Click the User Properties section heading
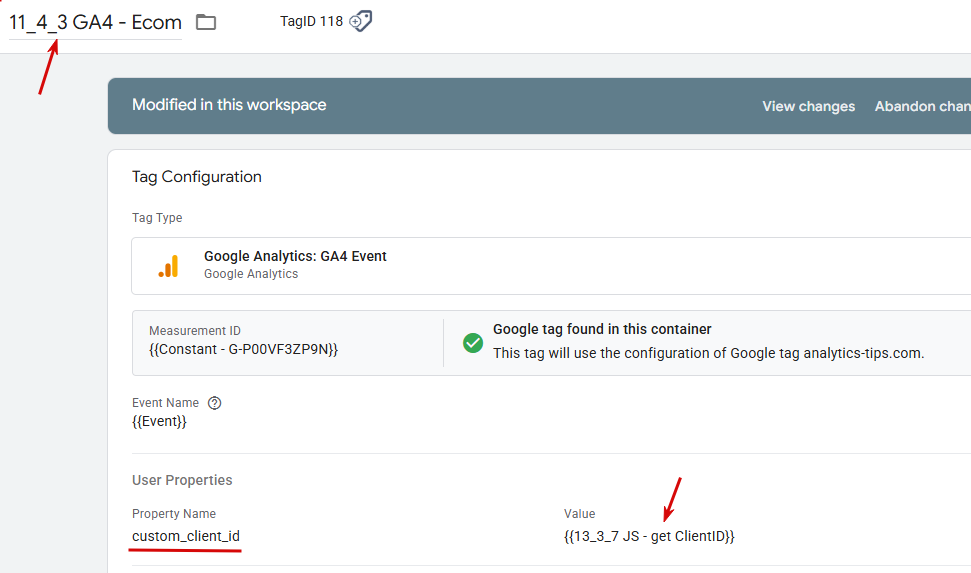Screen dimensions: 971x573 tap(182, 481)
